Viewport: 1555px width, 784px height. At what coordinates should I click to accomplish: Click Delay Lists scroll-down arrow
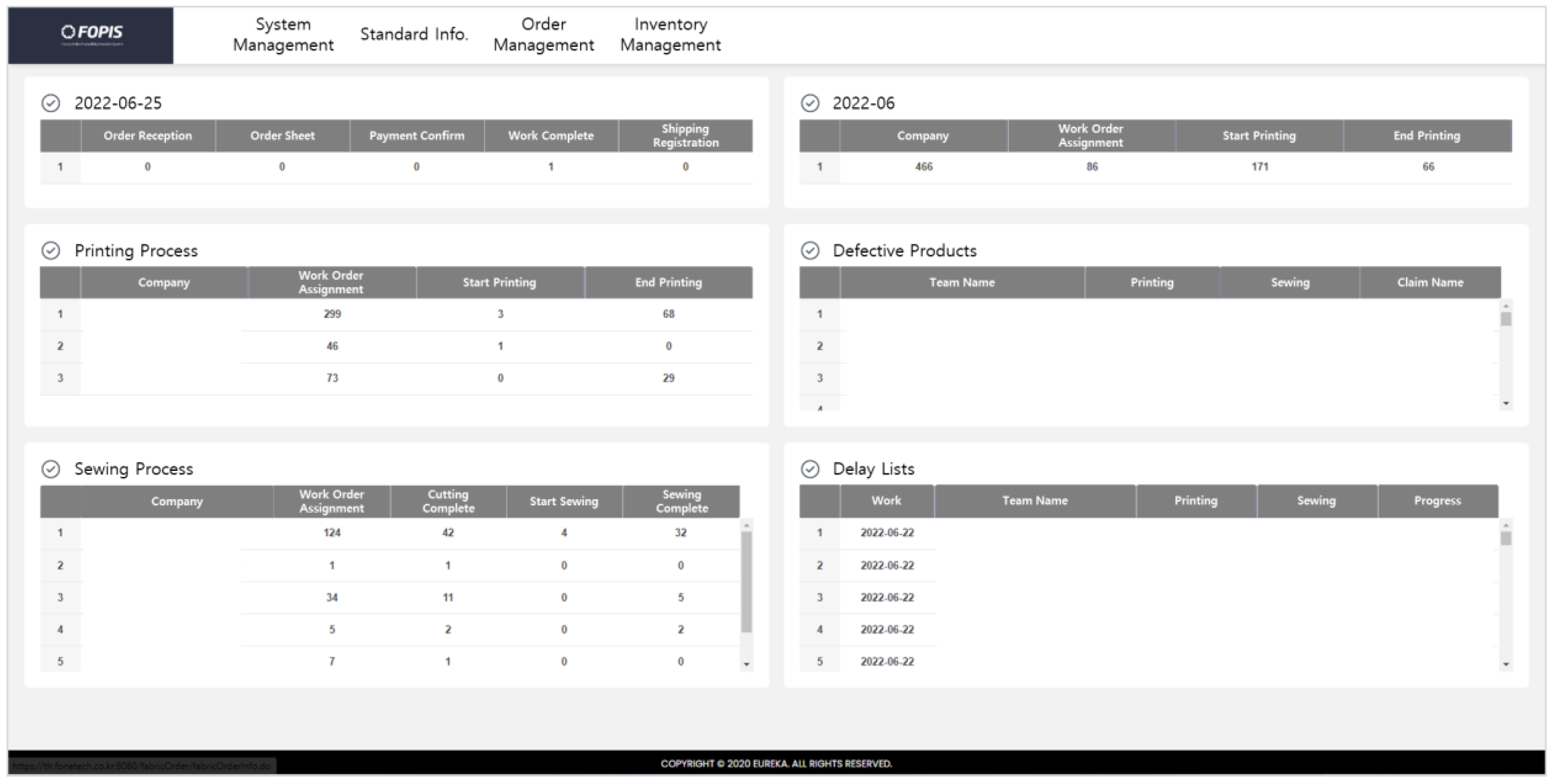(1505, 665)
